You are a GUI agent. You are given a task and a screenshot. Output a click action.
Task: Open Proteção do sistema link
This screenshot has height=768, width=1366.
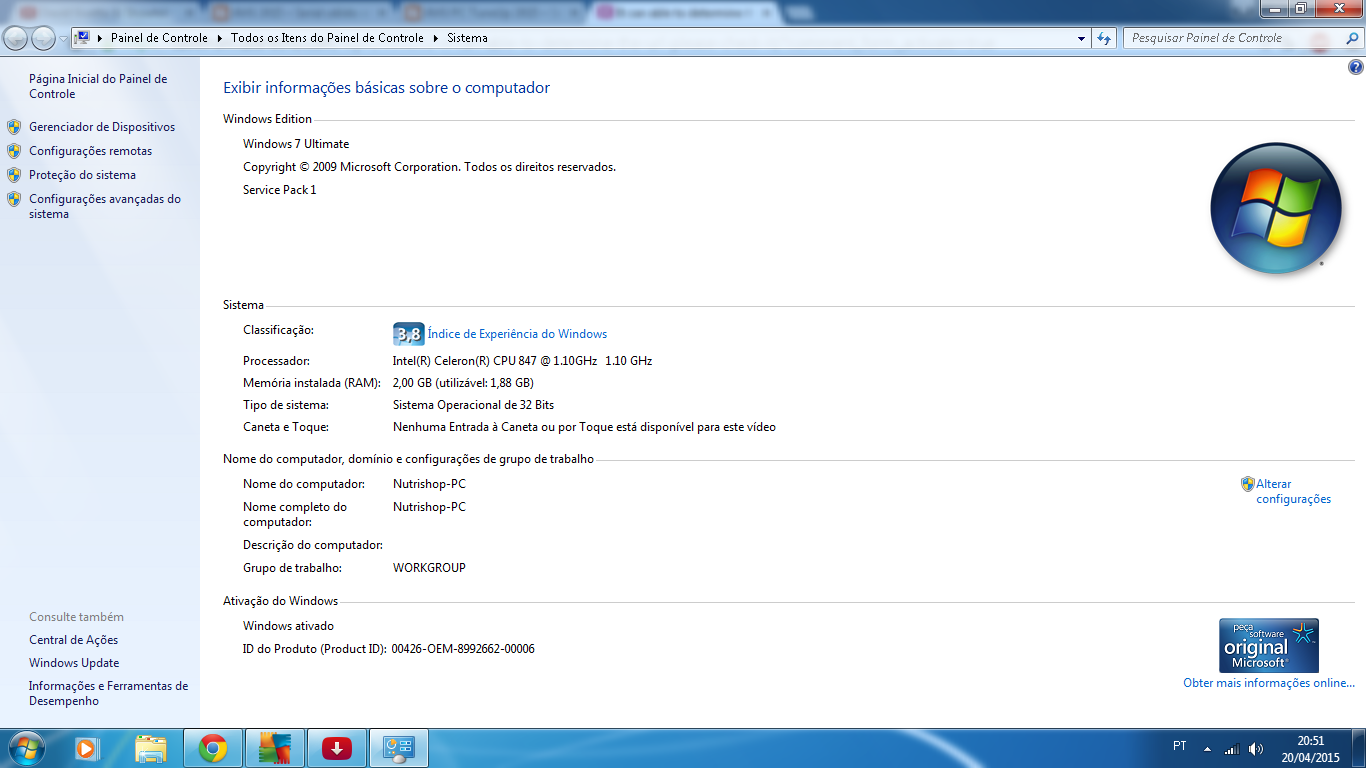point(82,175)
